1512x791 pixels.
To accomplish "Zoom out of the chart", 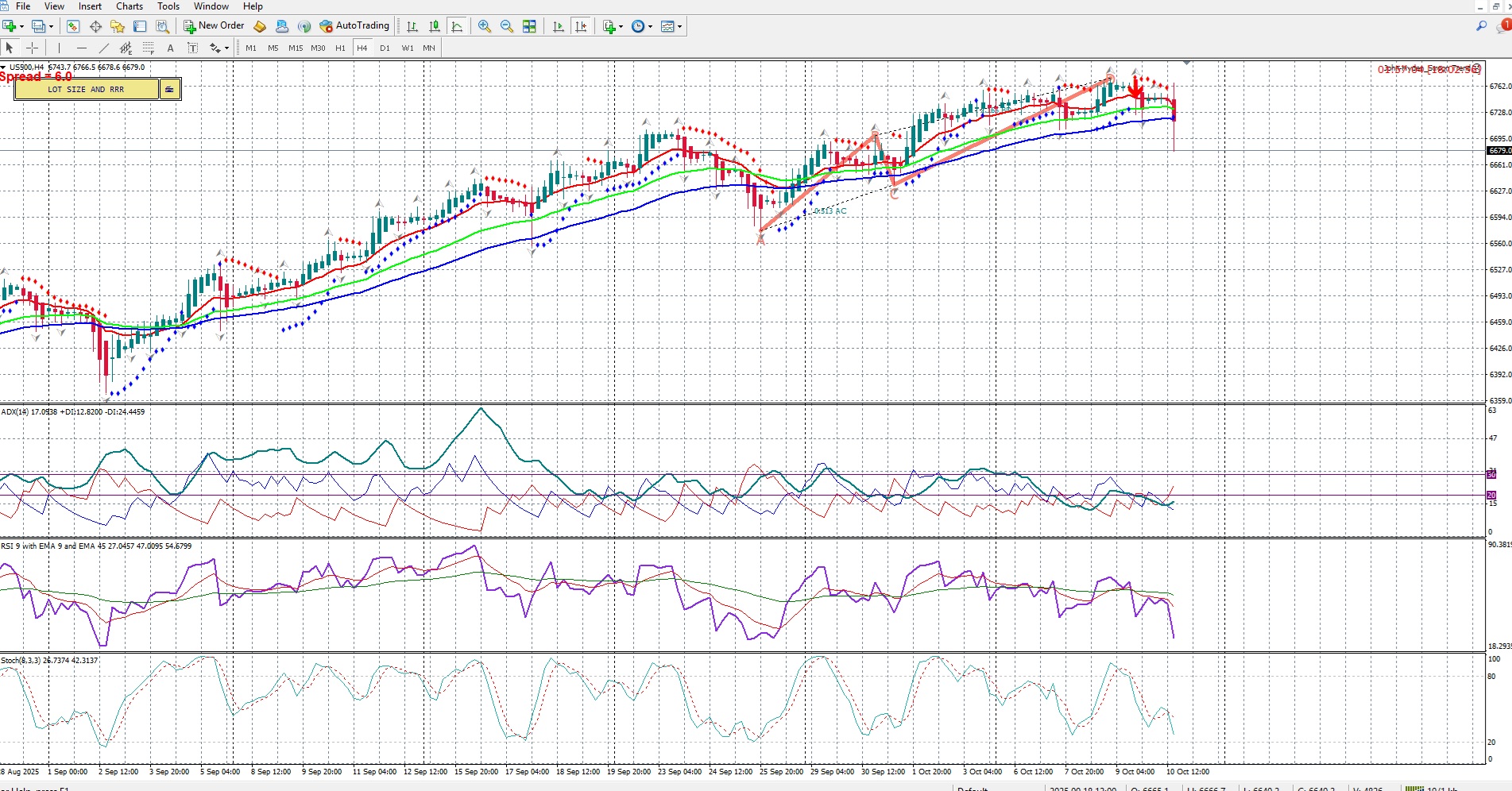I will pyautogui.click(x=506, y=26).
